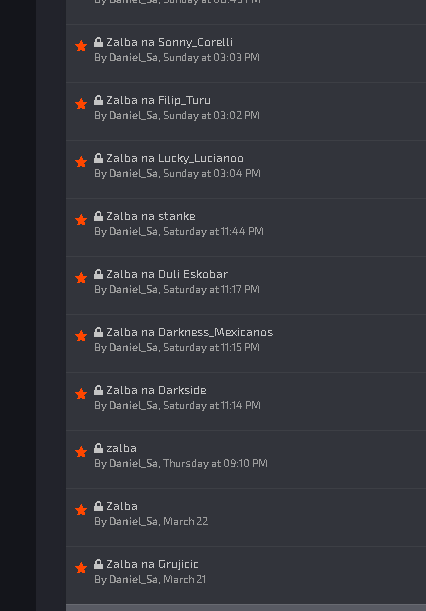Click the star icon beside lowercase zalba topic
The image size is (426, 611).
point(81,452)
